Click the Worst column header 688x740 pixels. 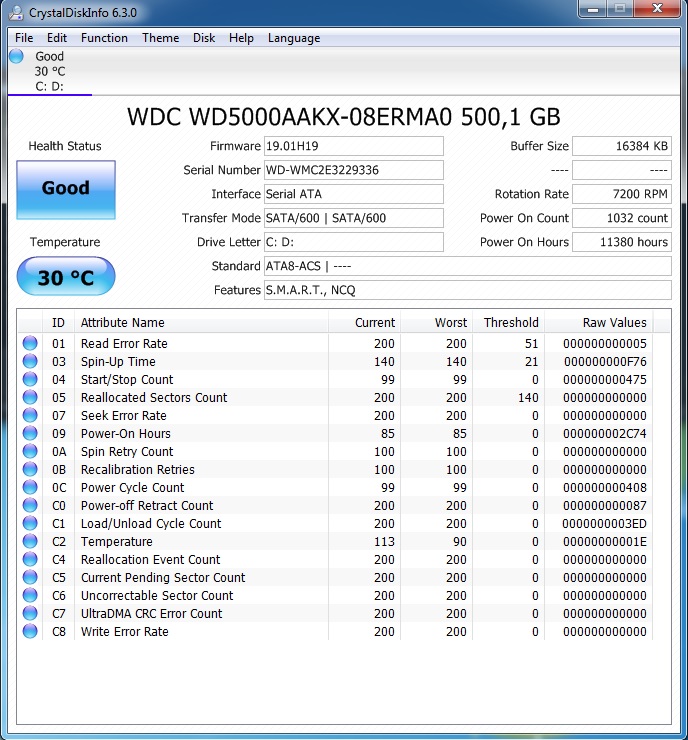(x=436, y=322)
